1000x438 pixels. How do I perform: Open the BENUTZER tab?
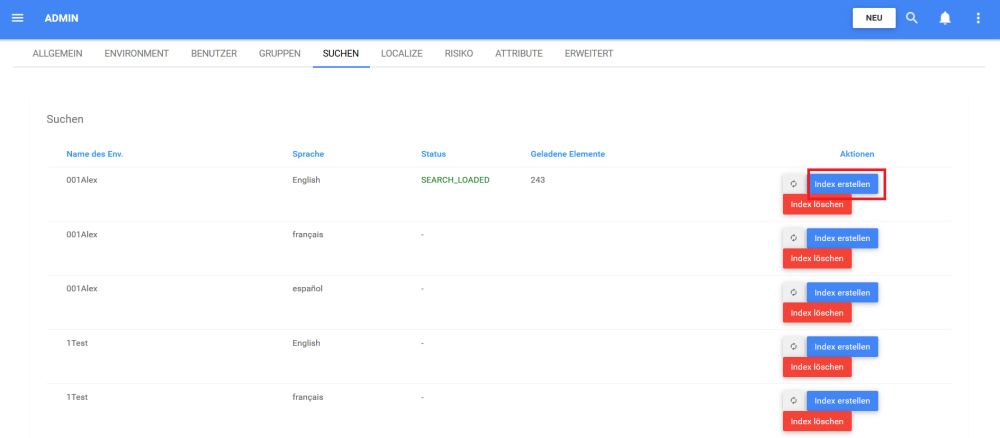[214, 54]
